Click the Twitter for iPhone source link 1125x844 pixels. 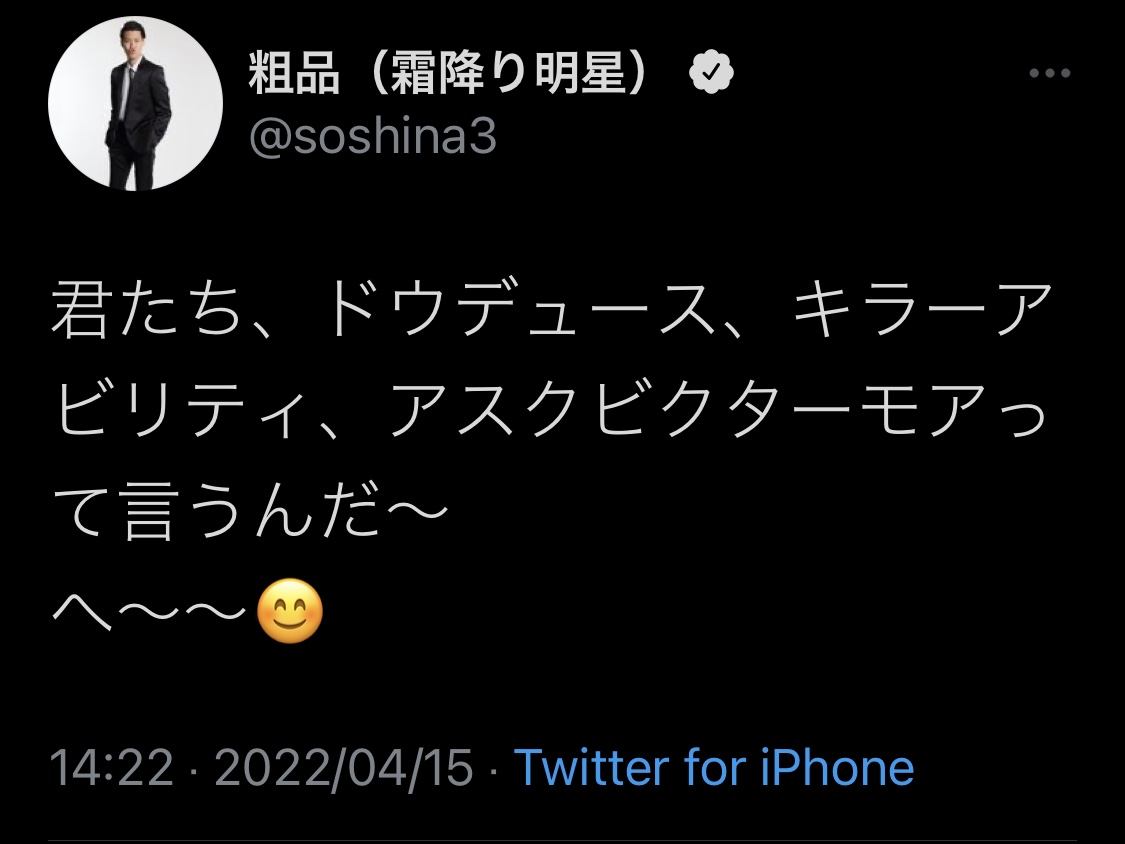click(x=714, y=768)
